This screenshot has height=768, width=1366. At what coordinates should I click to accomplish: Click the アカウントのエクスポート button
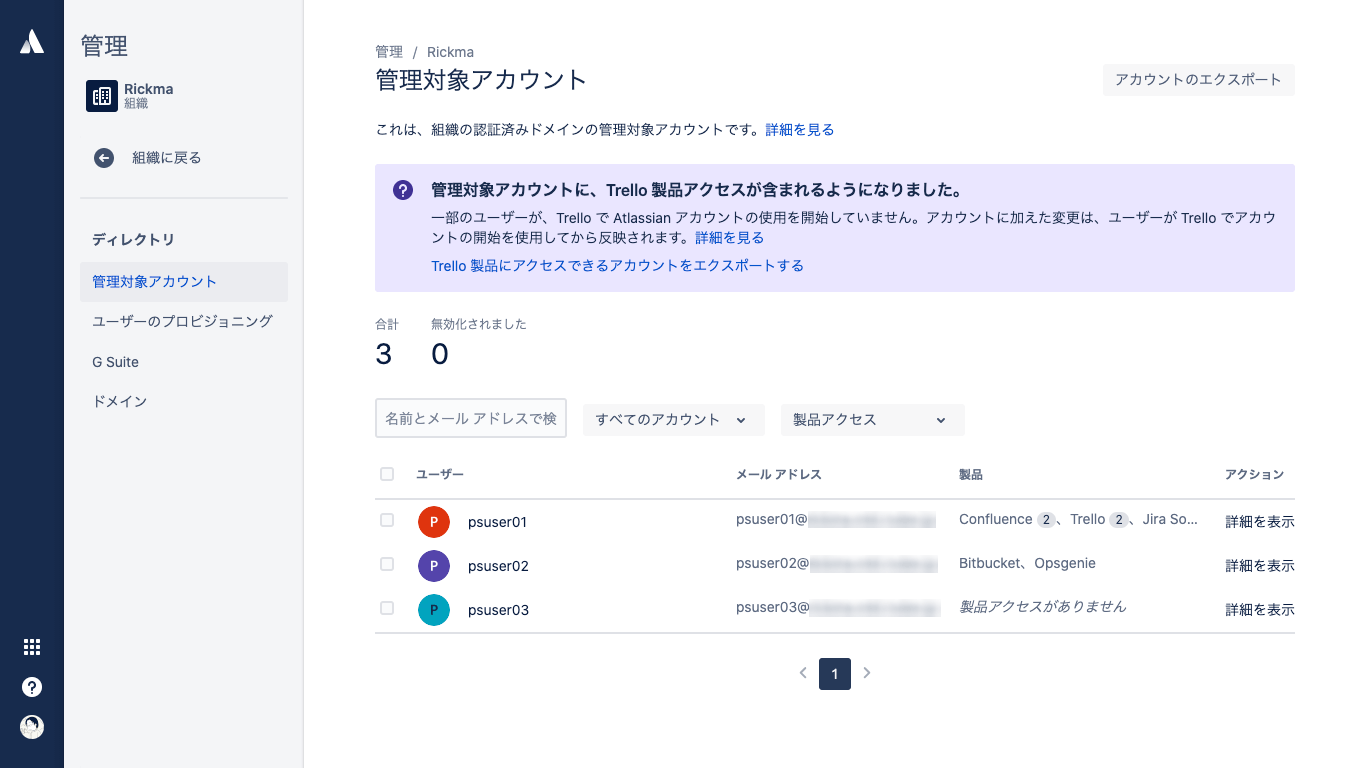1199,80
